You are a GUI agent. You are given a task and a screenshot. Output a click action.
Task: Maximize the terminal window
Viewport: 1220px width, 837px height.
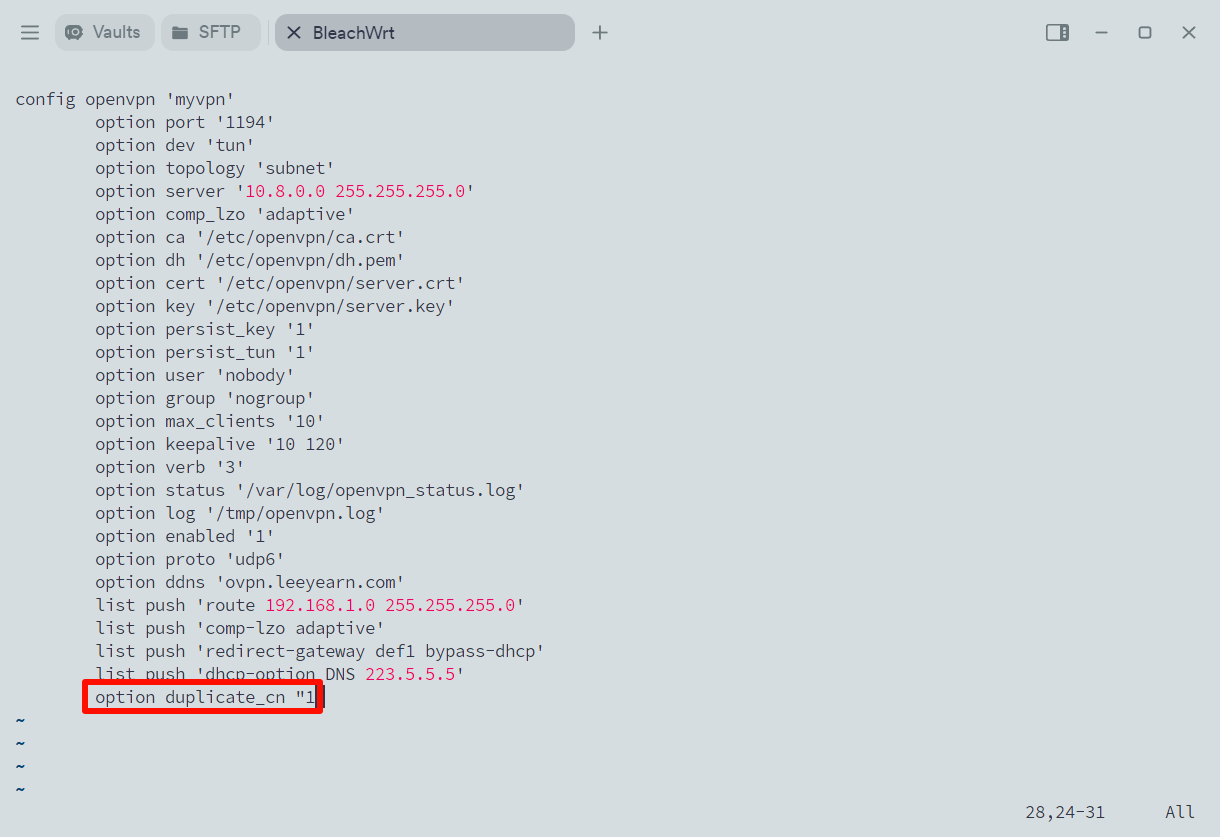1145,33
